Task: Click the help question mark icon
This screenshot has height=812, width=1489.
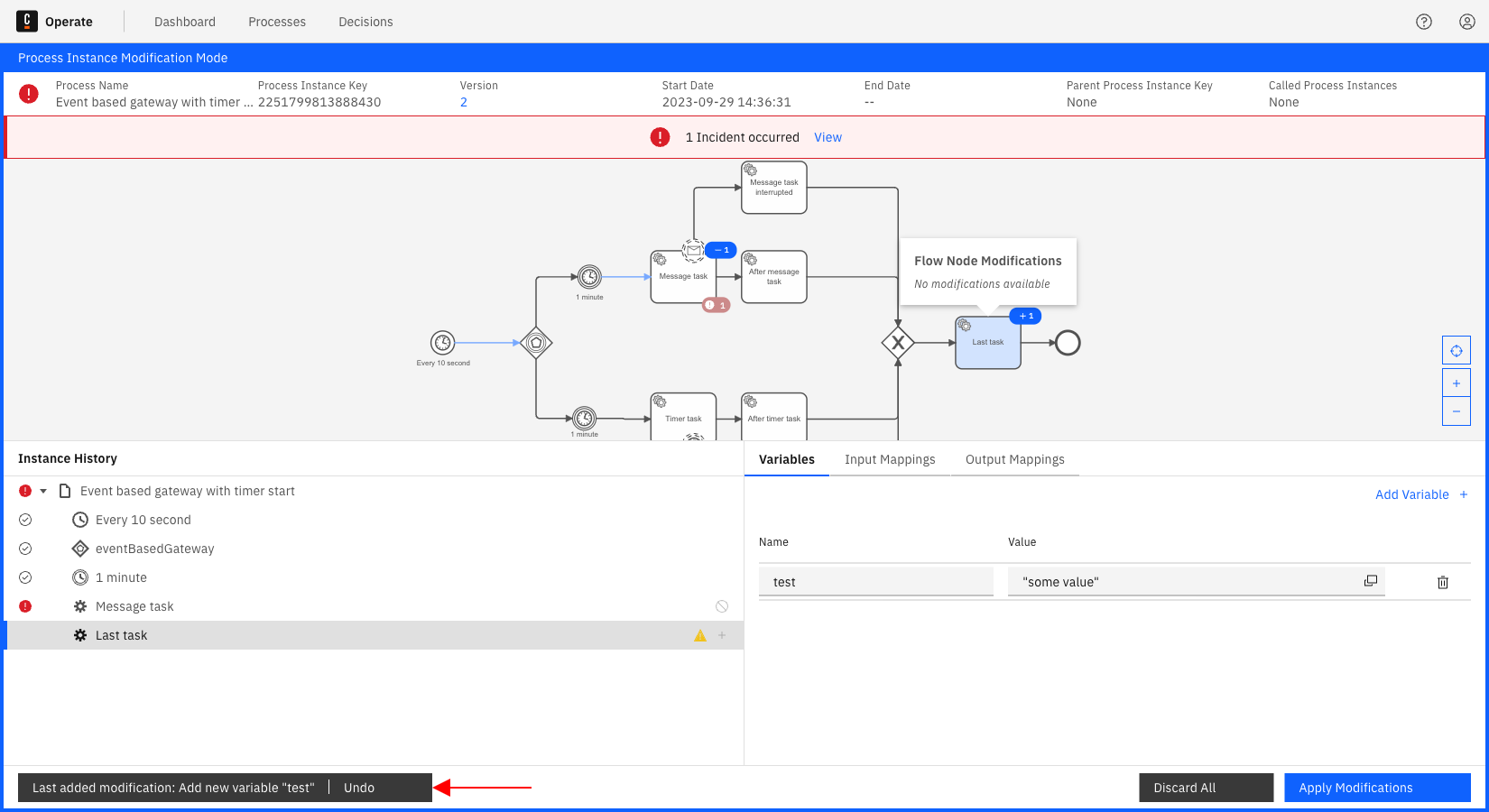Action: coord(1424,22)
